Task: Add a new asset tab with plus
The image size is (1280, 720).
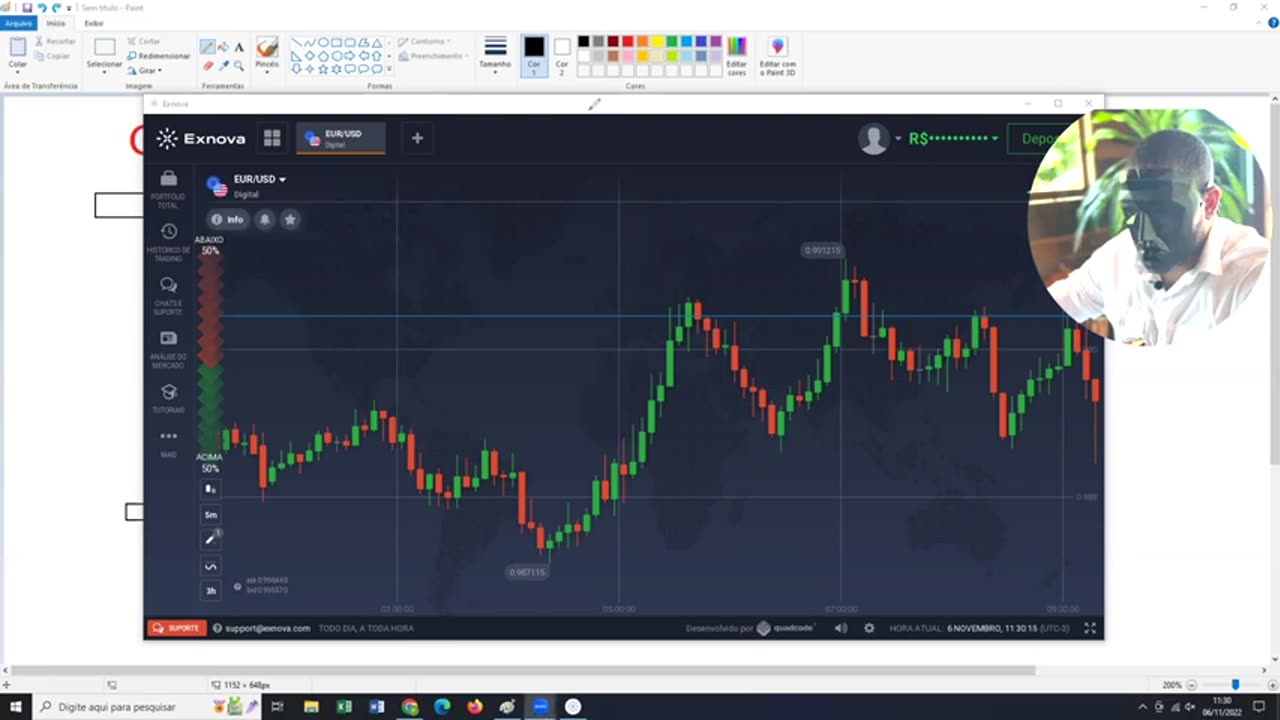Action: point(417,138)
